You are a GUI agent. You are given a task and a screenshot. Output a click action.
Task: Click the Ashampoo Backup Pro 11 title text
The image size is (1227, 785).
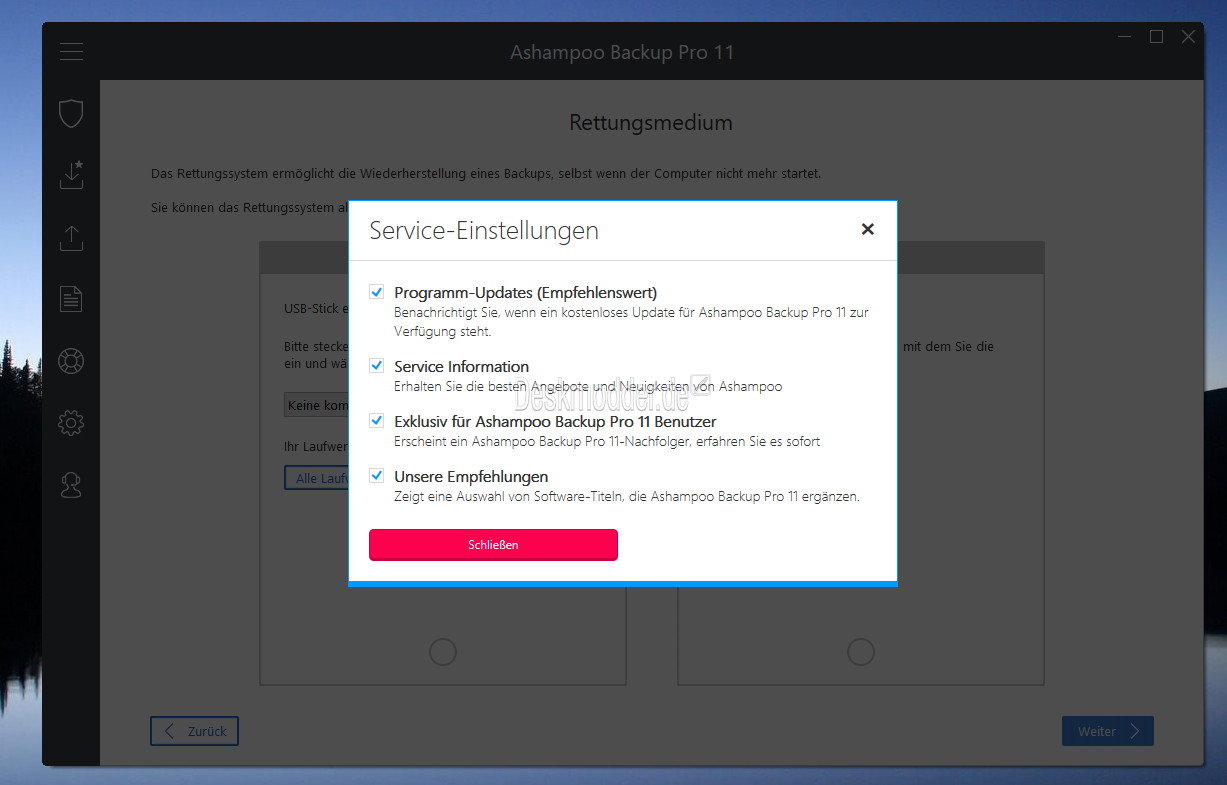point(622,52)
